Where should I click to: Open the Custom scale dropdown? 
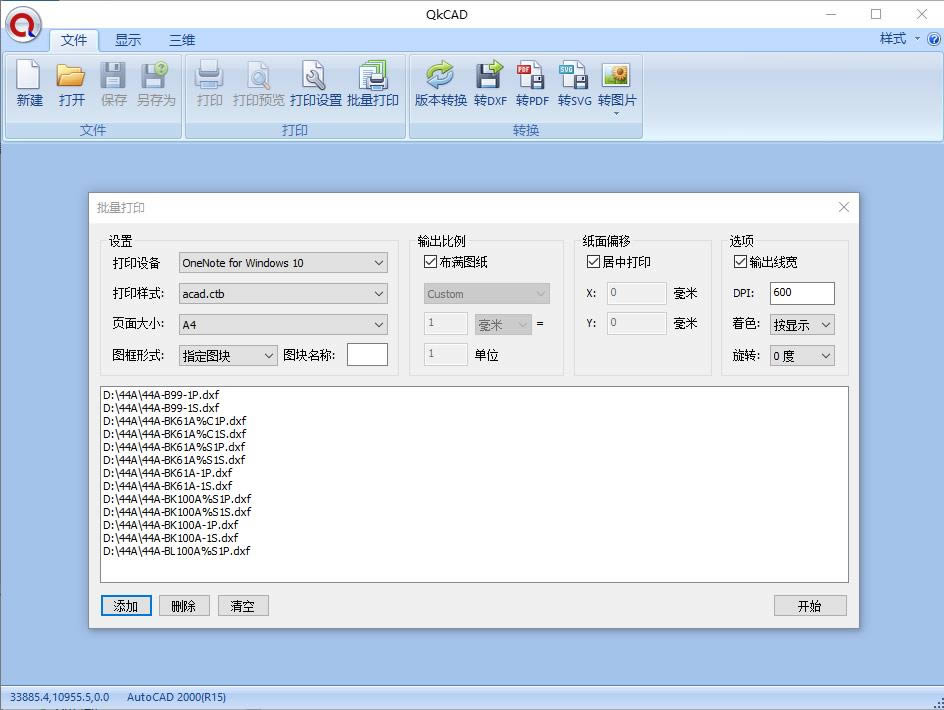(486, 294)
